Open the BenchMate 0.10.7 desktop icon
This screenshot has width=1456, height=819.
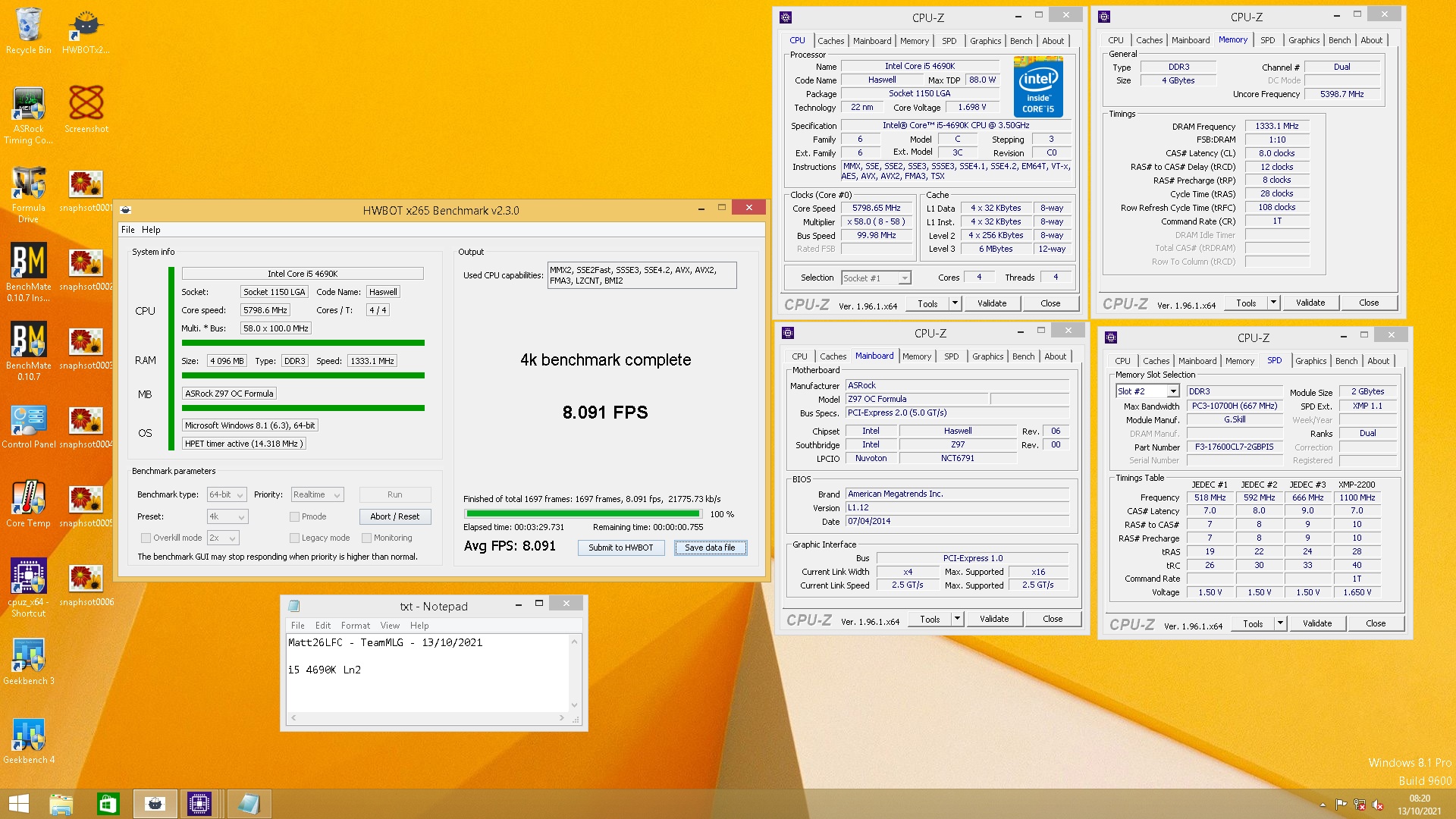click(29, 352)
